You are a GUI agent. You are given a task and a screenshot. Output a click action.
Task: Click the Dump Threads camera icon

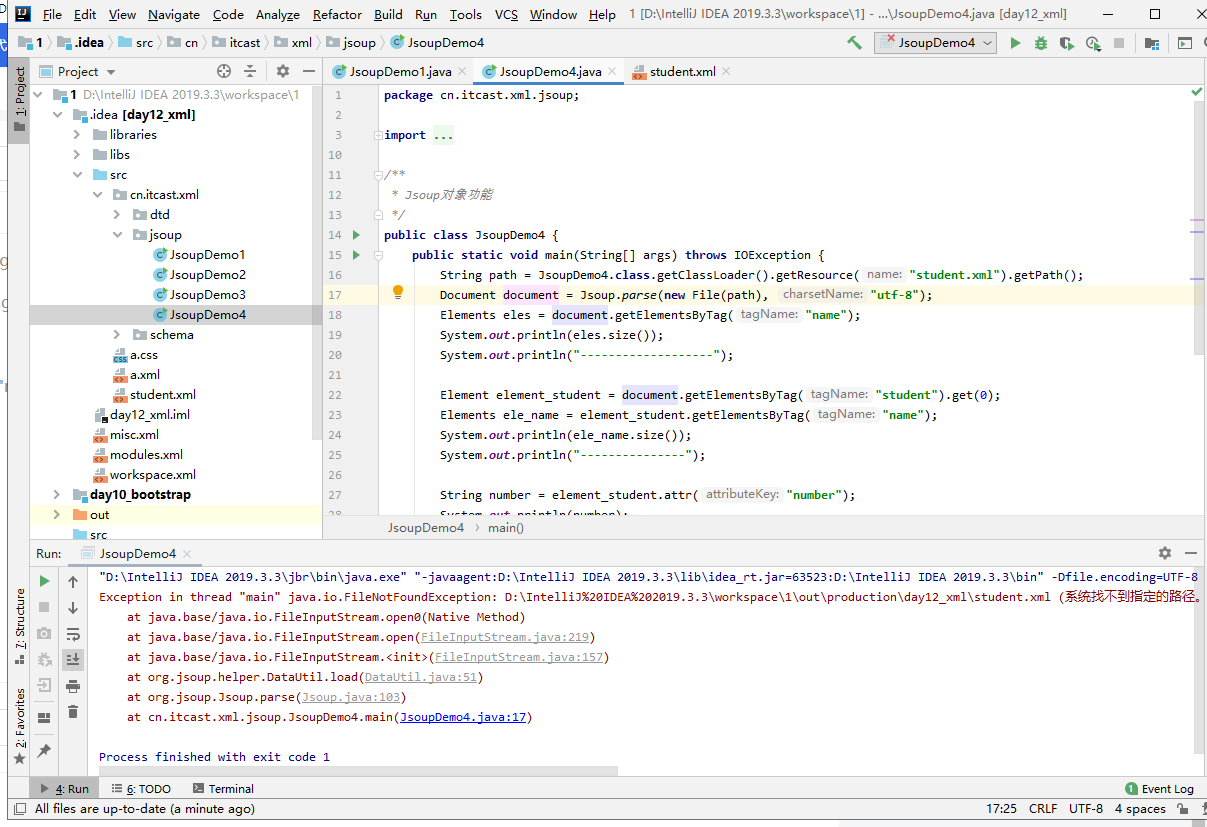click(x=44, y=633)
